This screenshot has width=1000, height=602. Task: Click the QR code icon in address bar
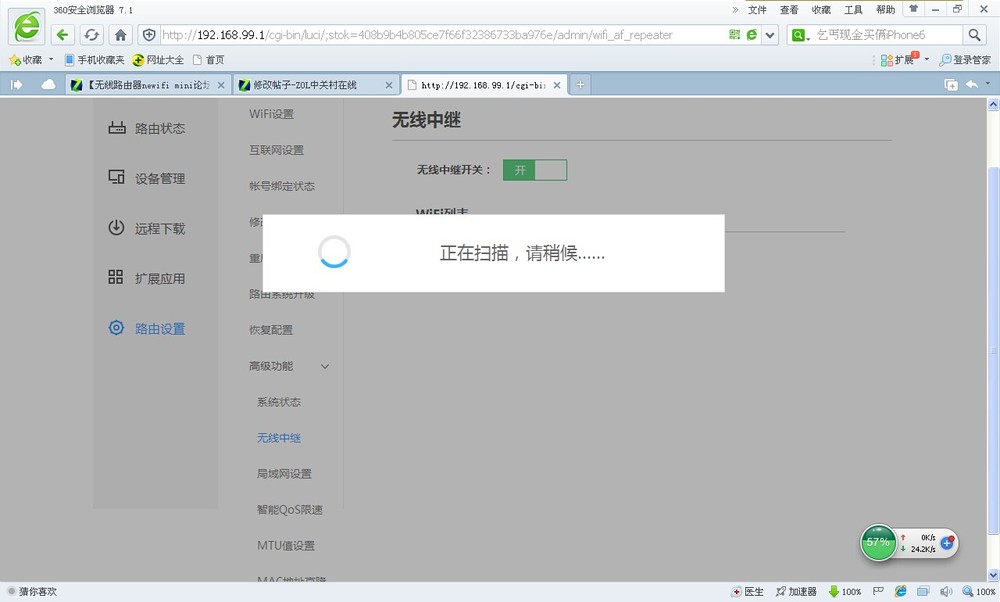735,34
